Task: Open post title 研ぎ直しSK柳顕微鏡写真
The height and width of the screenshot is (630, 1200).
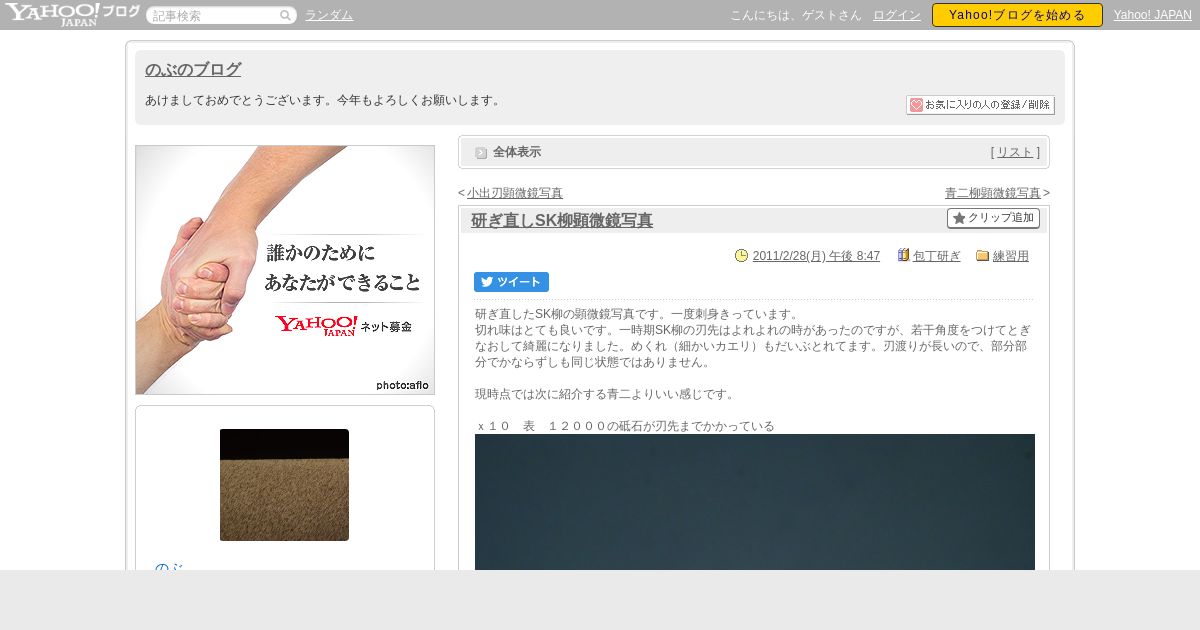Action: click(x=562, y=221)
